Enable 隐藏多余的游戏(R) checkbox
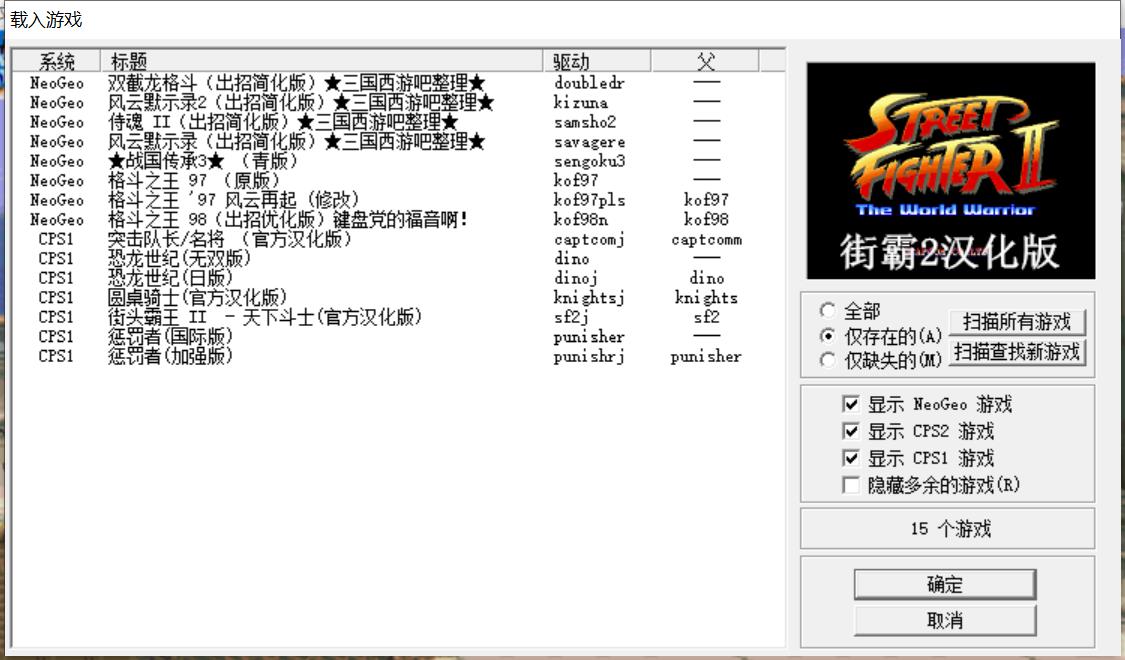The height and width of the screenshot is (660, 1125). (851, 486)
